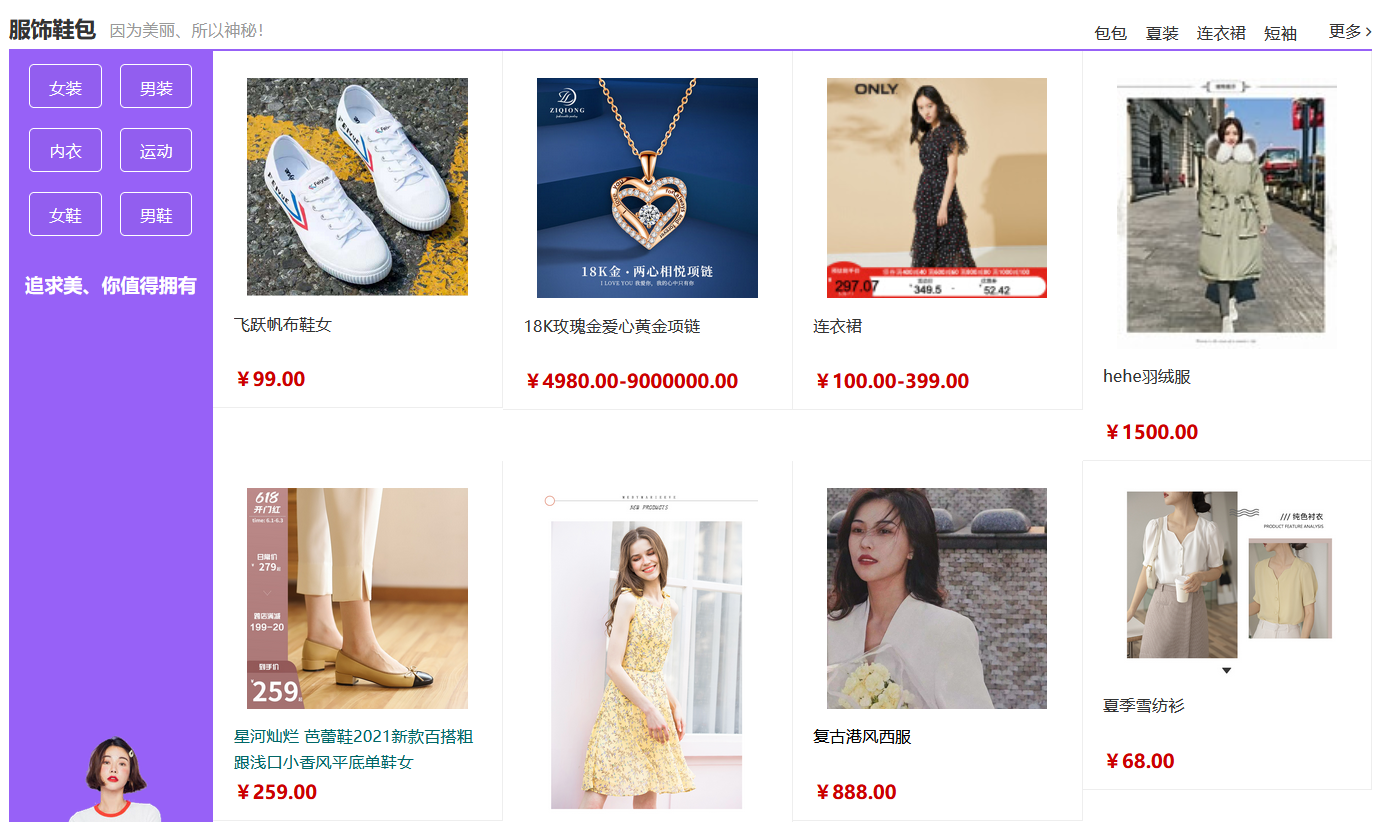Screen dimensions: 1379x822
Task: Open the 短袖 header link
Action: 1280,33
